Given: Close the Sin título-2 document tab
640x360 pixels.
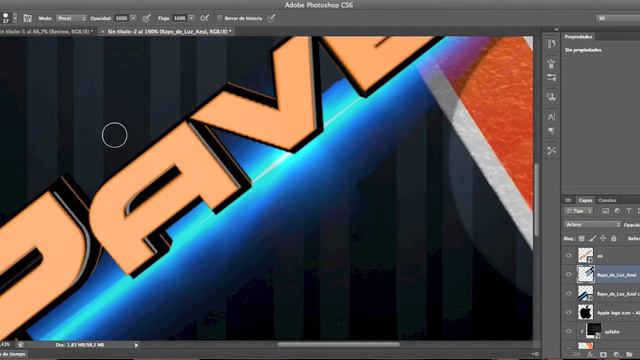Looking at the screenshot, I should (102, 31).
